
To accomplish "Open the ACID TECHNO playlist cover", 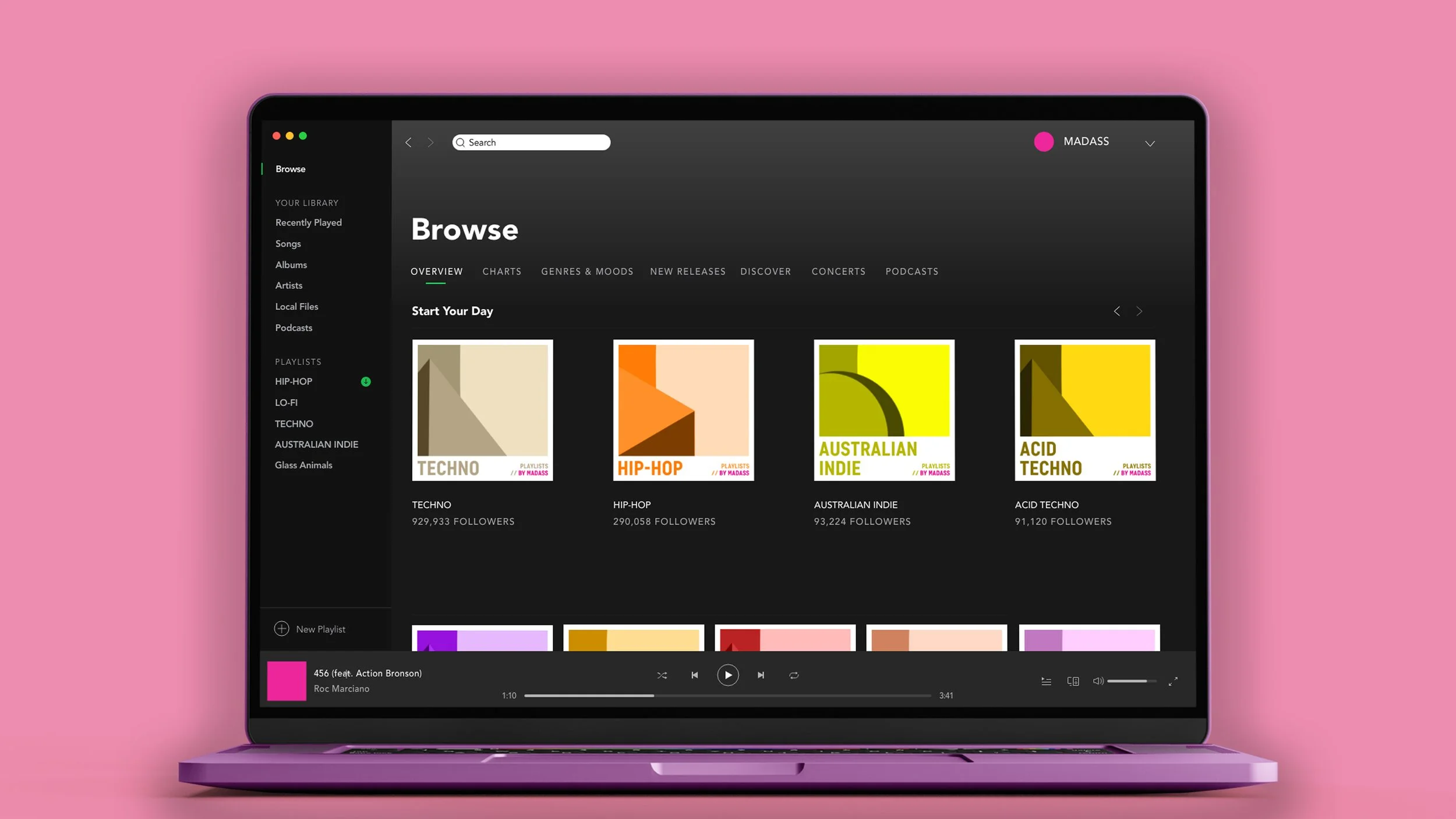I will pos(1085,410).
